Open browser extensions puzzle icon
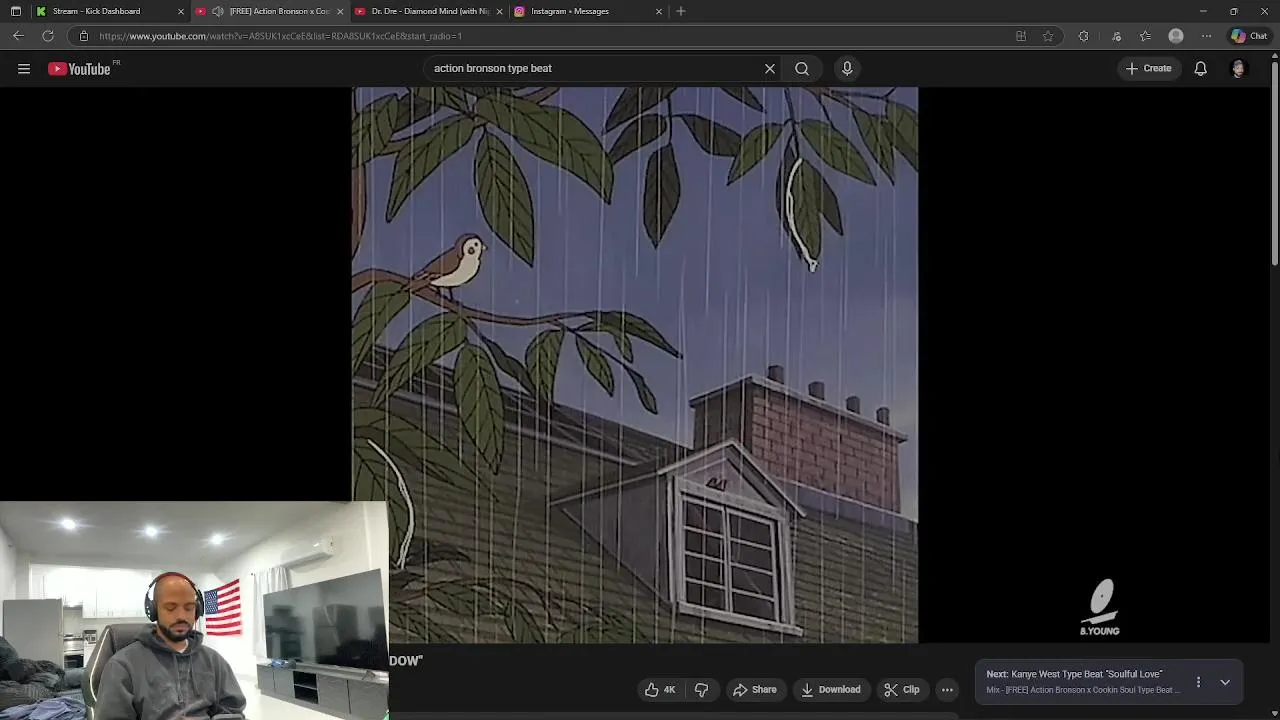The width and height of the screenshot is (1280, 720). point(1083,36)
